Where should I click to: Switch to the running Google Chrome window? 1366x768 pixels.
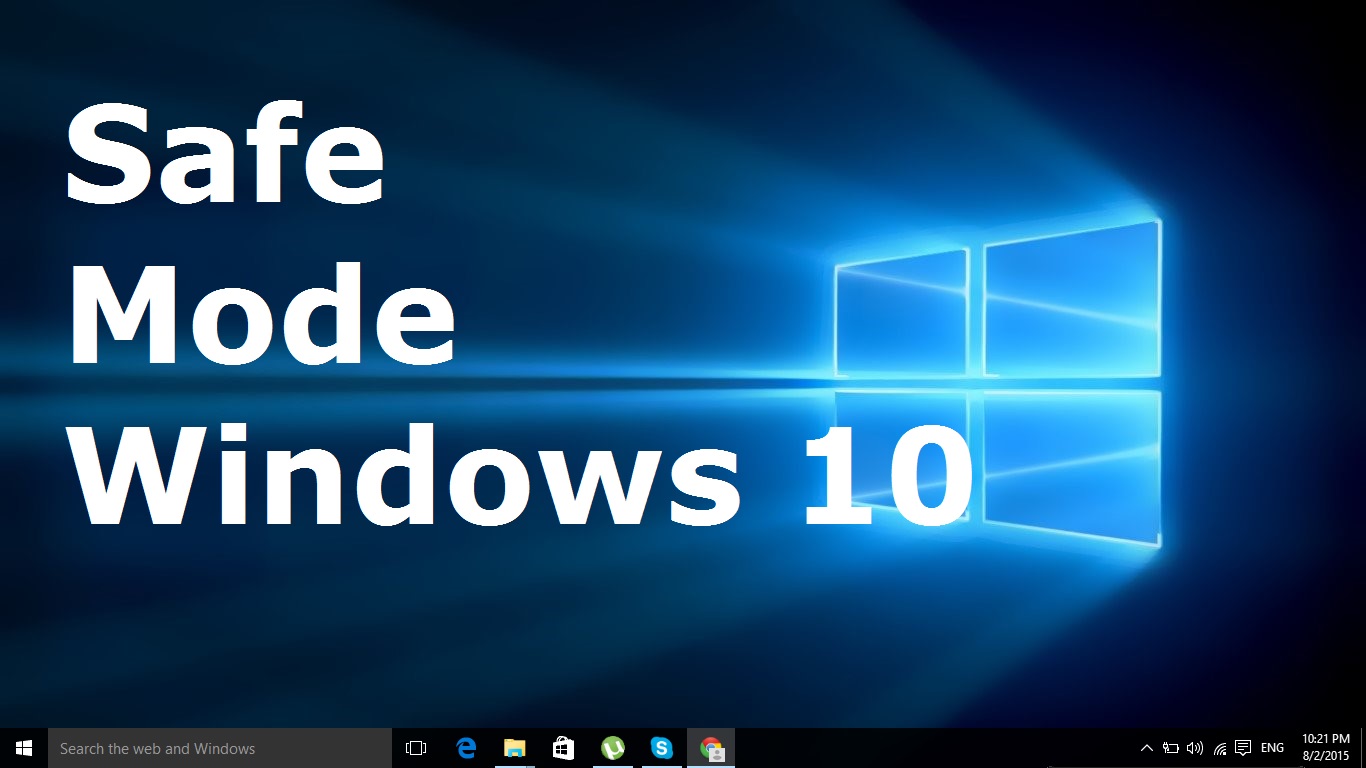(711, 748)
